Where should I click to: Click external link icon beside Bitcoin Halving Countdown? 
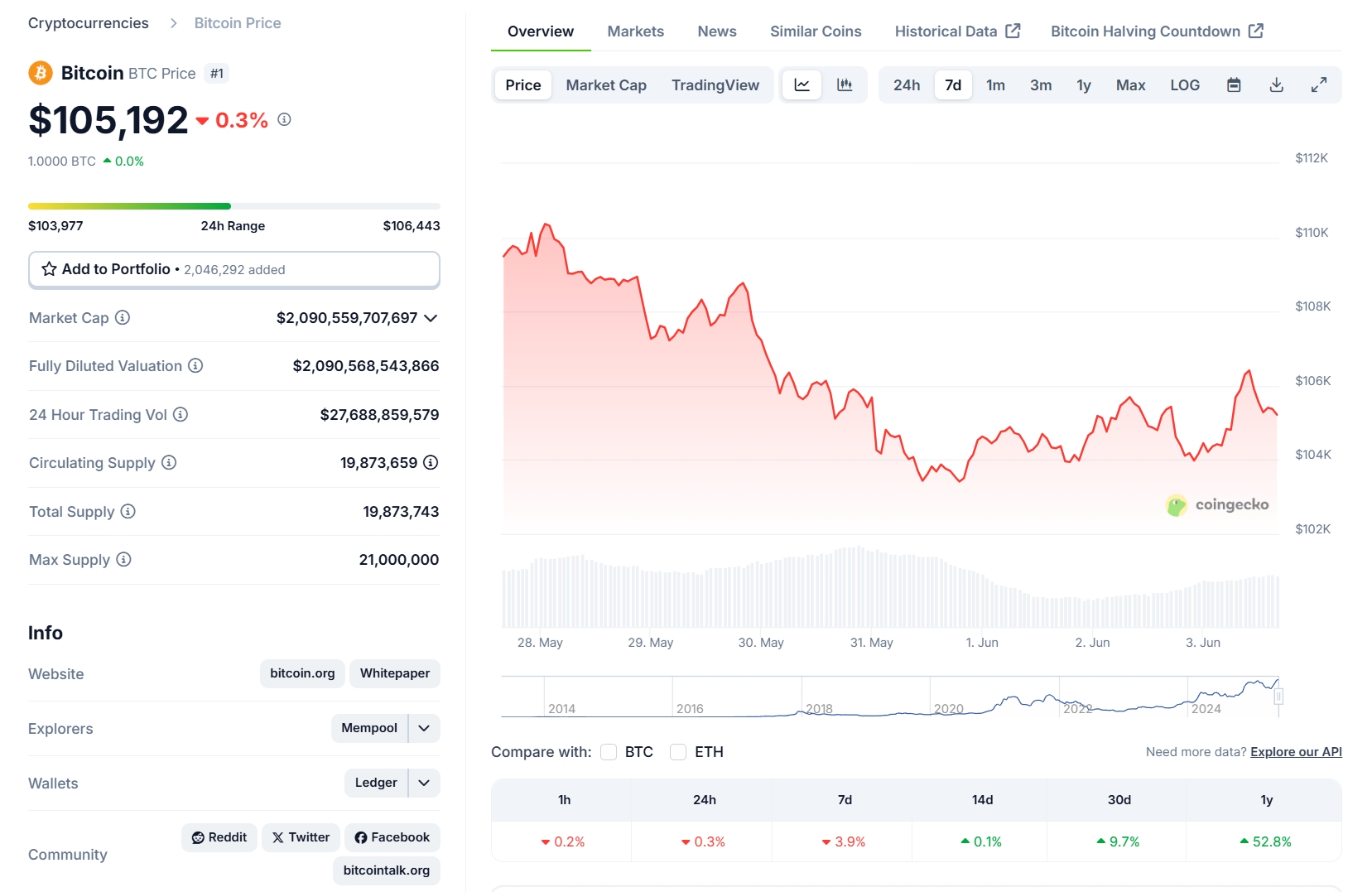[1256, 31]
